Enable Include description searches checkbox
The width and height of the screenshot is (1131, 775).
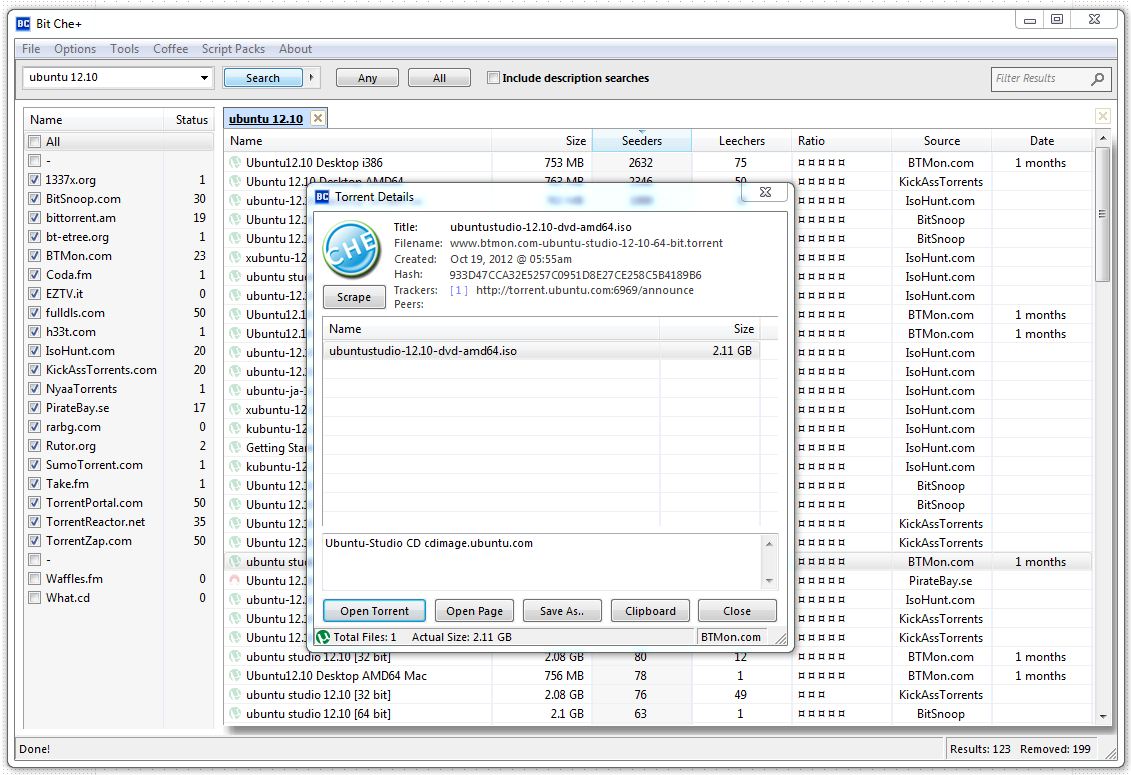coord(493,78)
